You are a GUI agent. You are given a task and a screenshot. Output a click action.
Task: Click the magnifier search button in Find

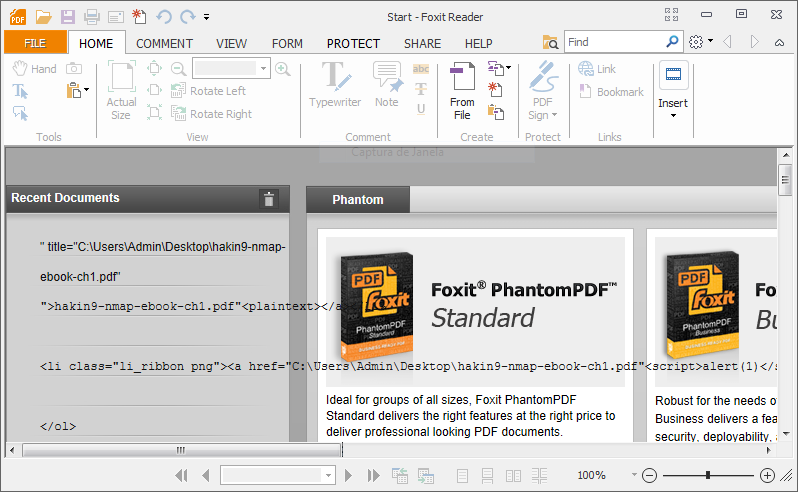coord(672,41)
